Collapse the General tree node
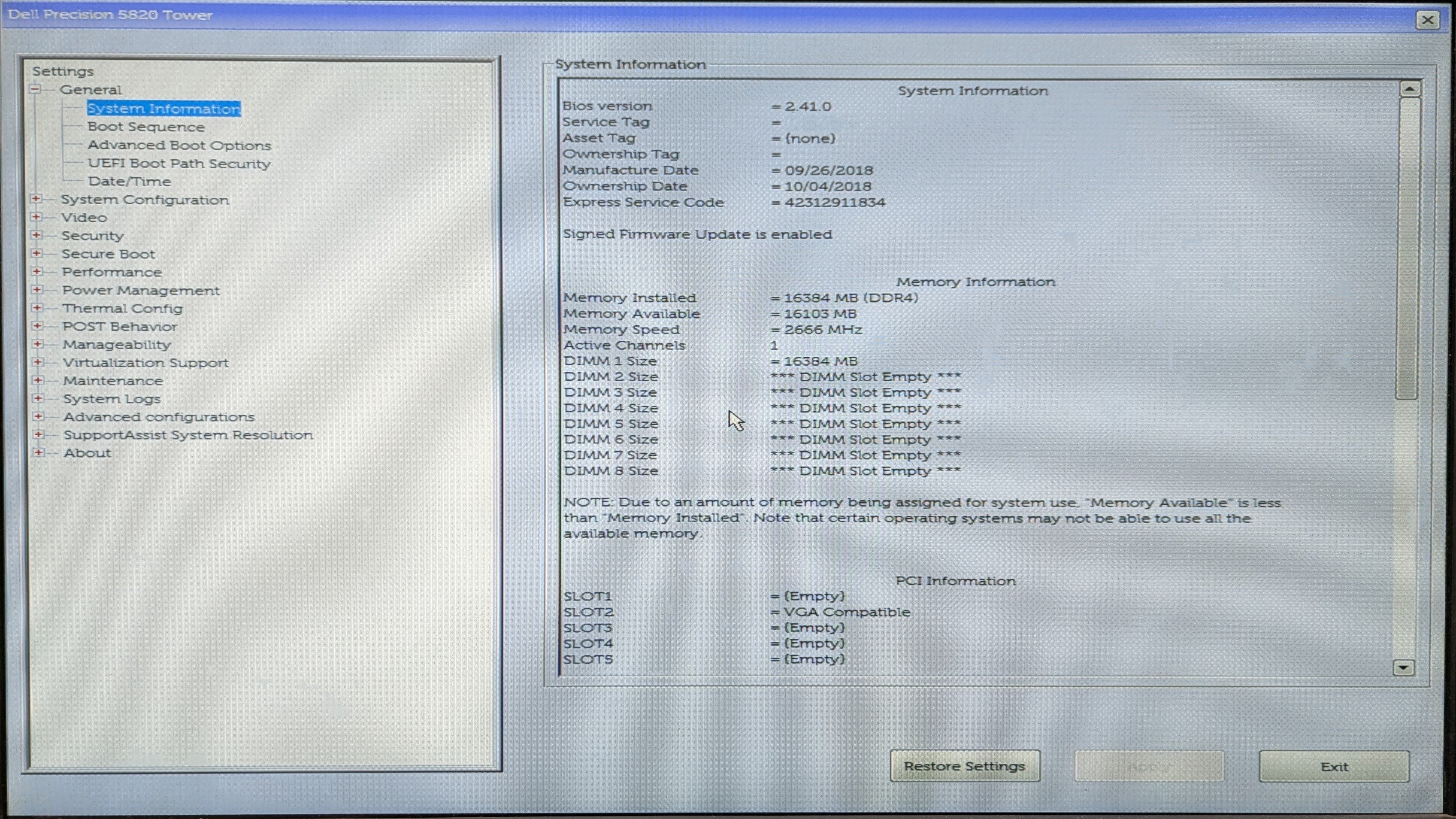 (x=36, y=89)
